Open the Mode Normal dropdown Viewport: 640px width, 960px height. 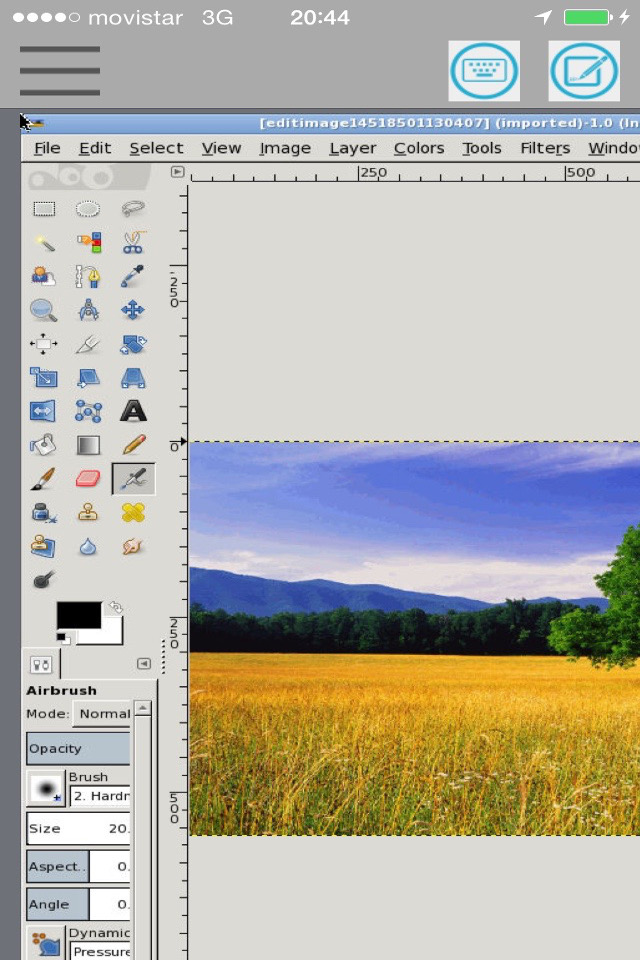click(x=102, y=714)
